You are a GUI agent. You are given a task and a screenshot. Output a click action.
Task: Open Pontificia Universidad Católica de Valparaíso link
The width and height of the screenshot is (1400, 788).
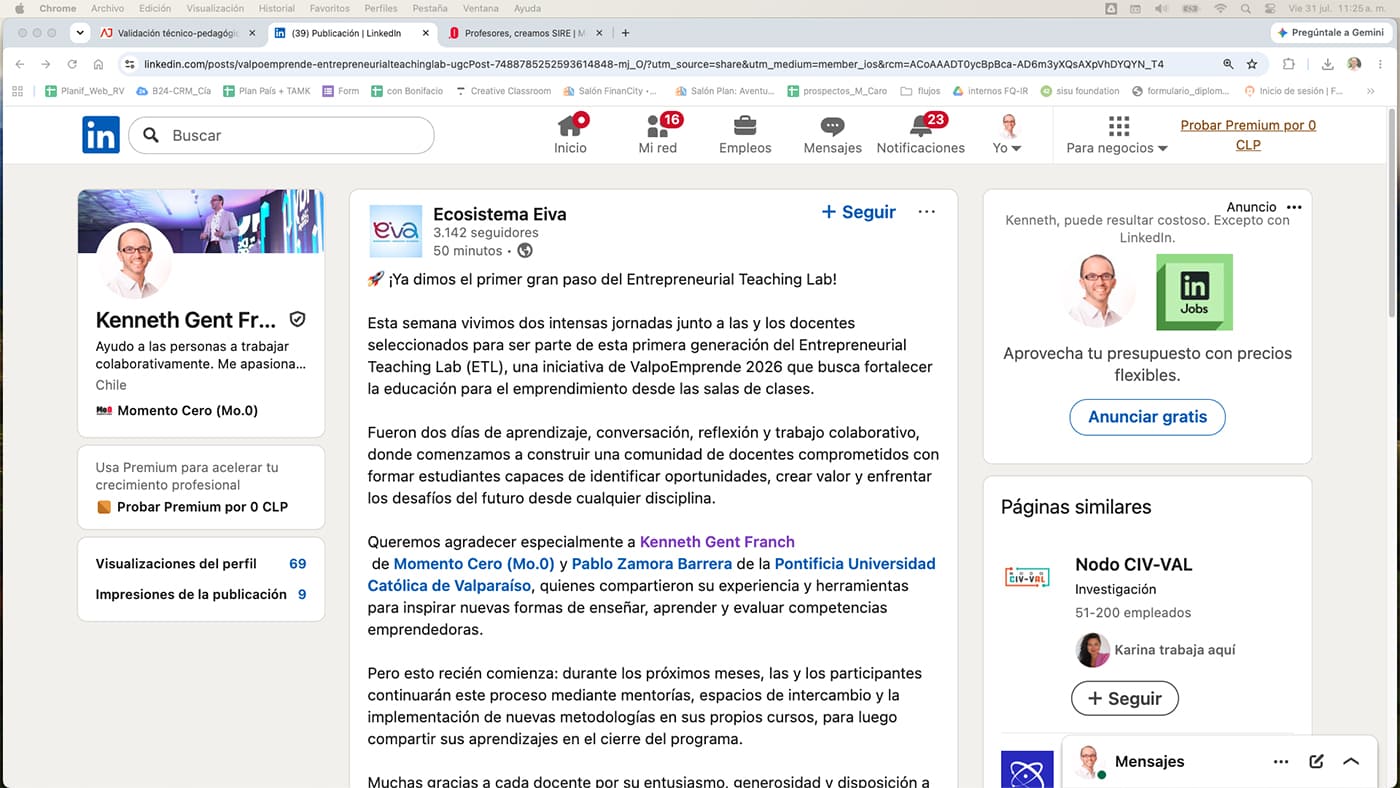point(652,575)
